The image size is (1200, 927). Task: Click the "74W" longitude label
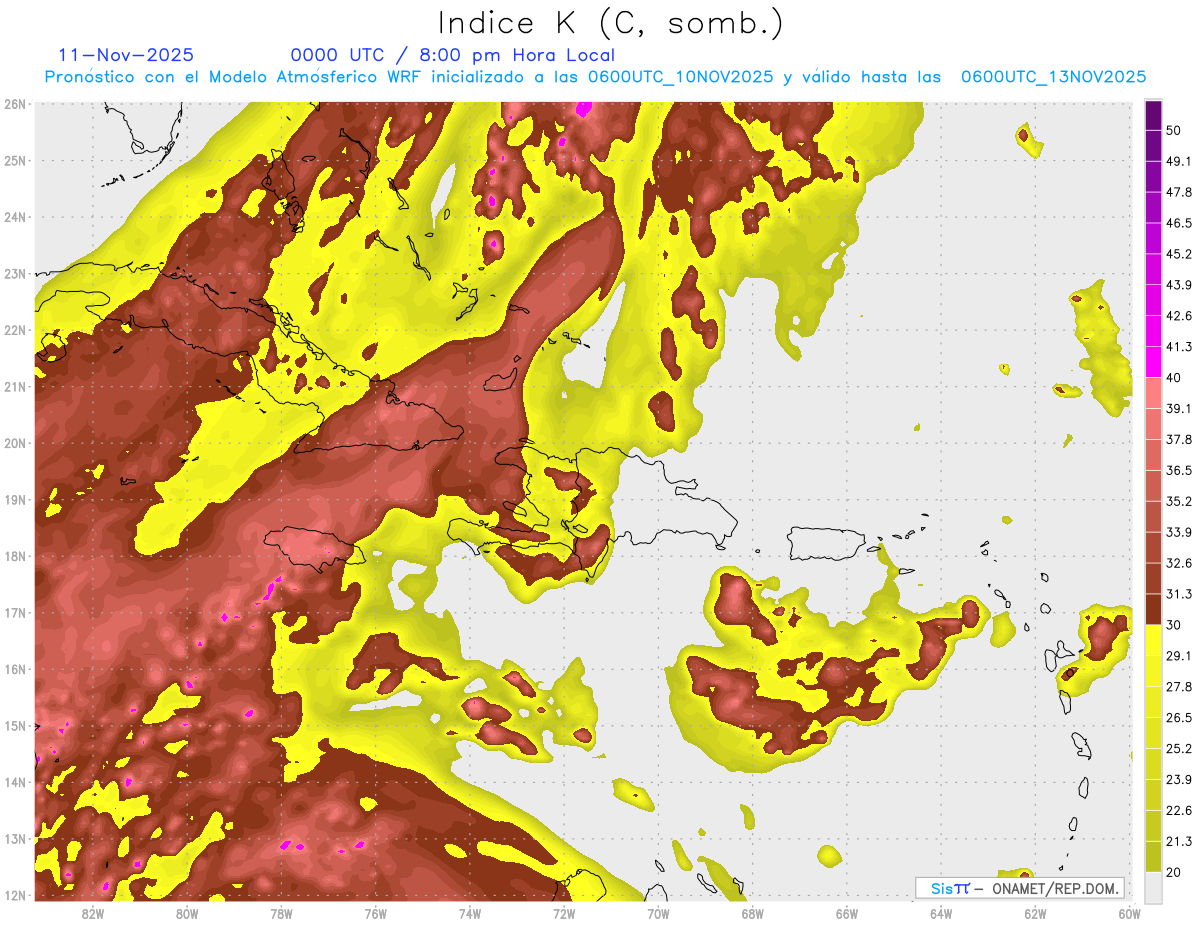470,914
